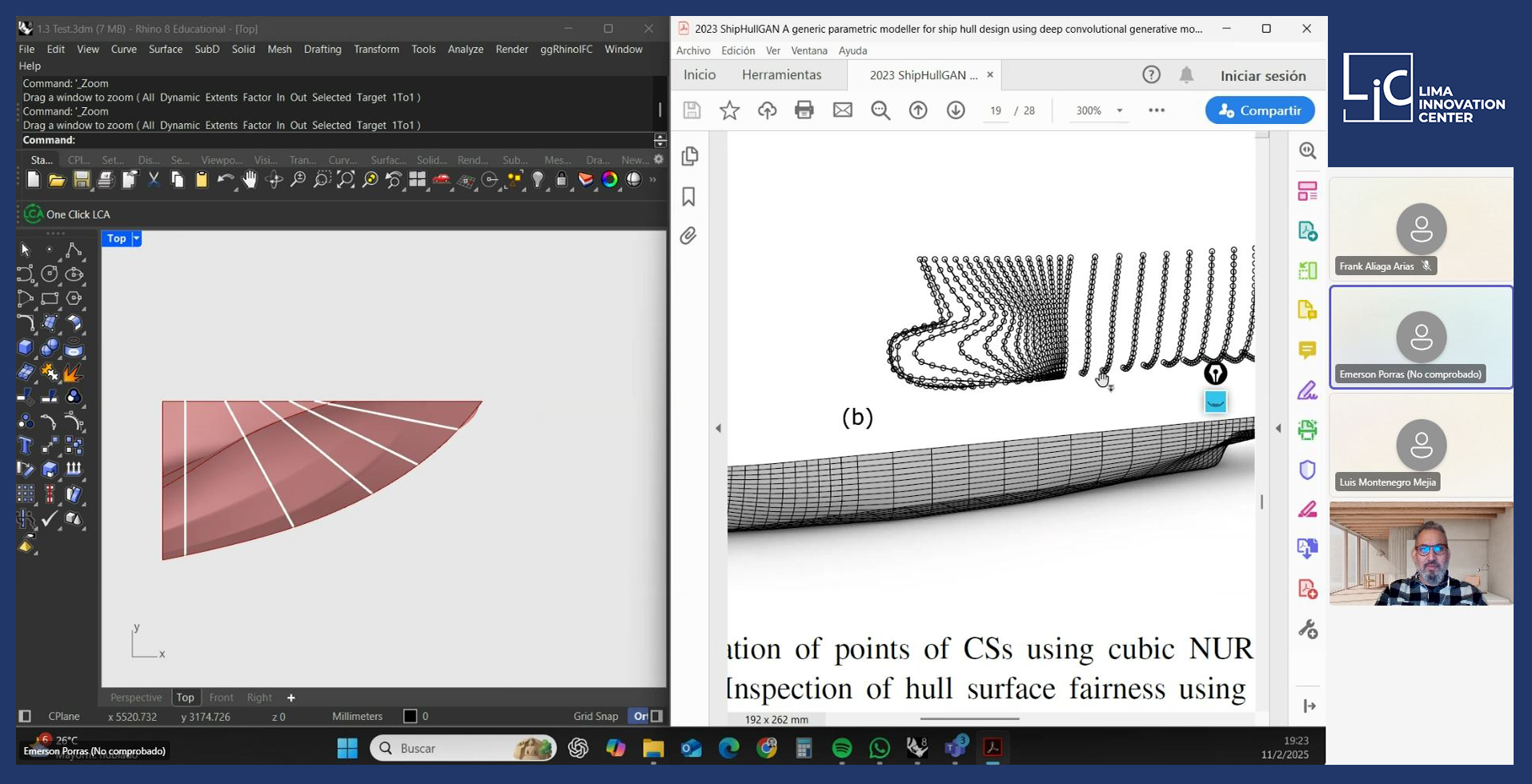Open the color wheel render tool icon

pos(610,180)
